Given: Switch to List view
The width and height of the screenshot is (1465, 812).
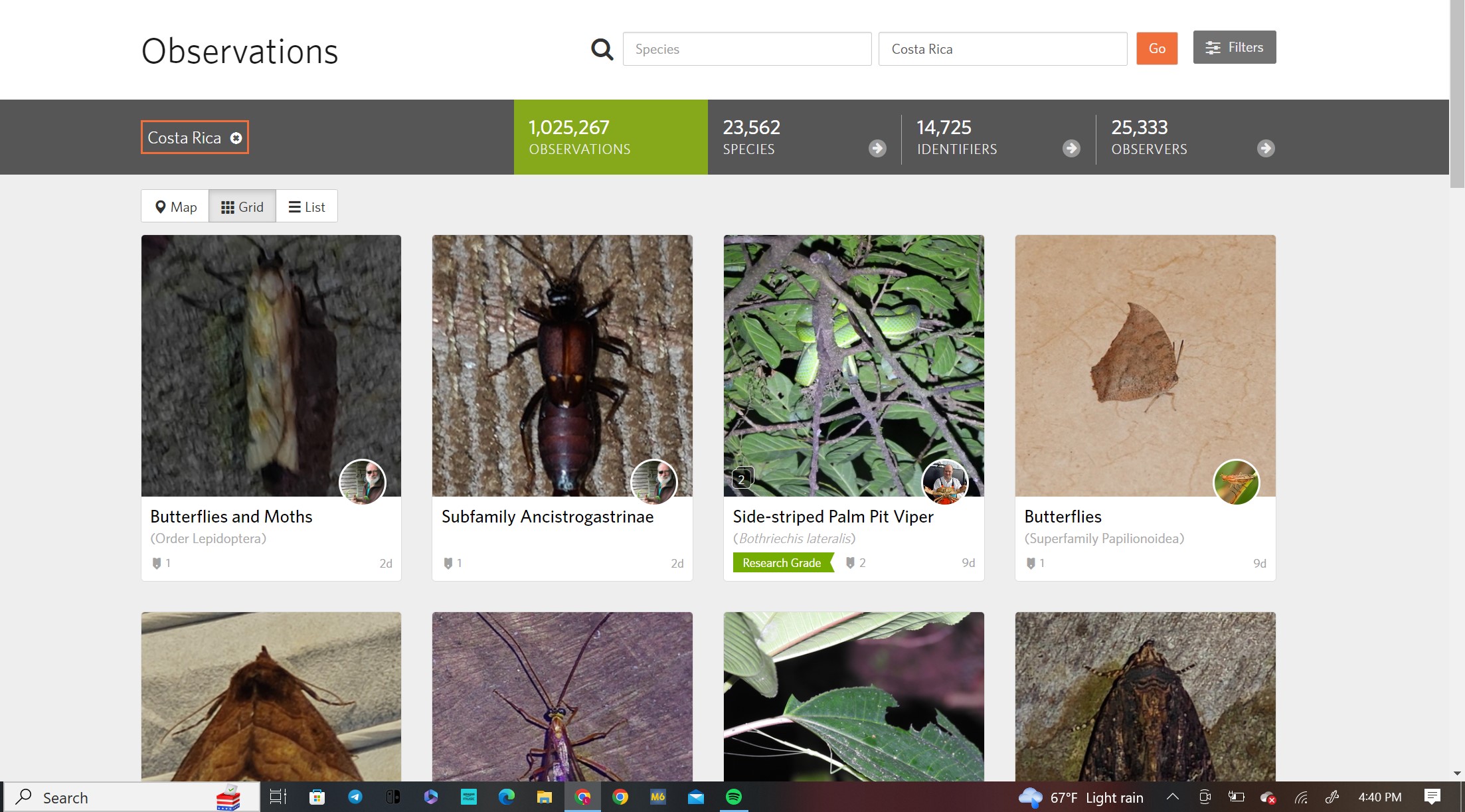Looking at the screenshot, I should [307, 206].
